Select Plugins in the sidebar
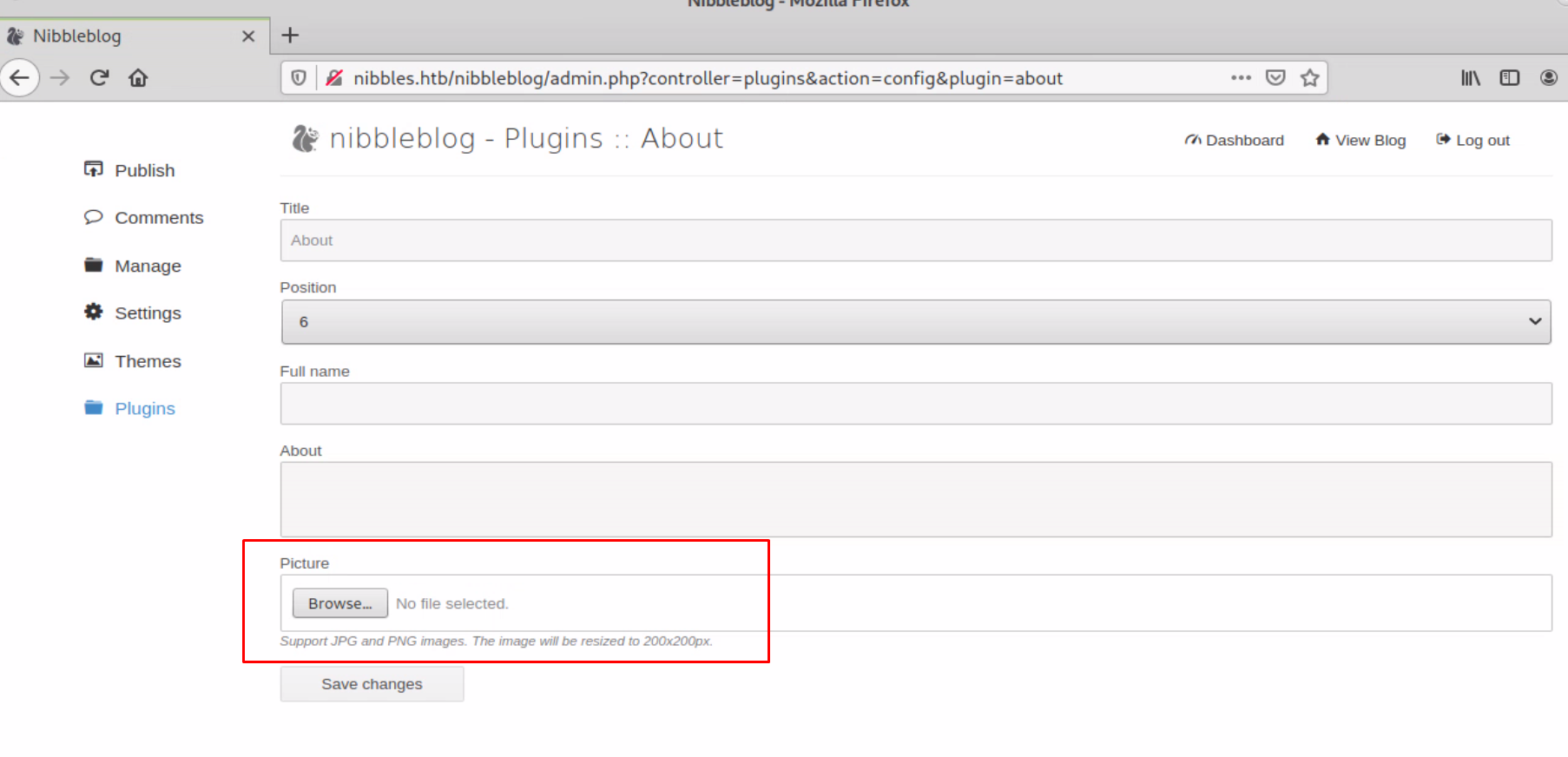The image size is (1568, 757). [144, 408]
